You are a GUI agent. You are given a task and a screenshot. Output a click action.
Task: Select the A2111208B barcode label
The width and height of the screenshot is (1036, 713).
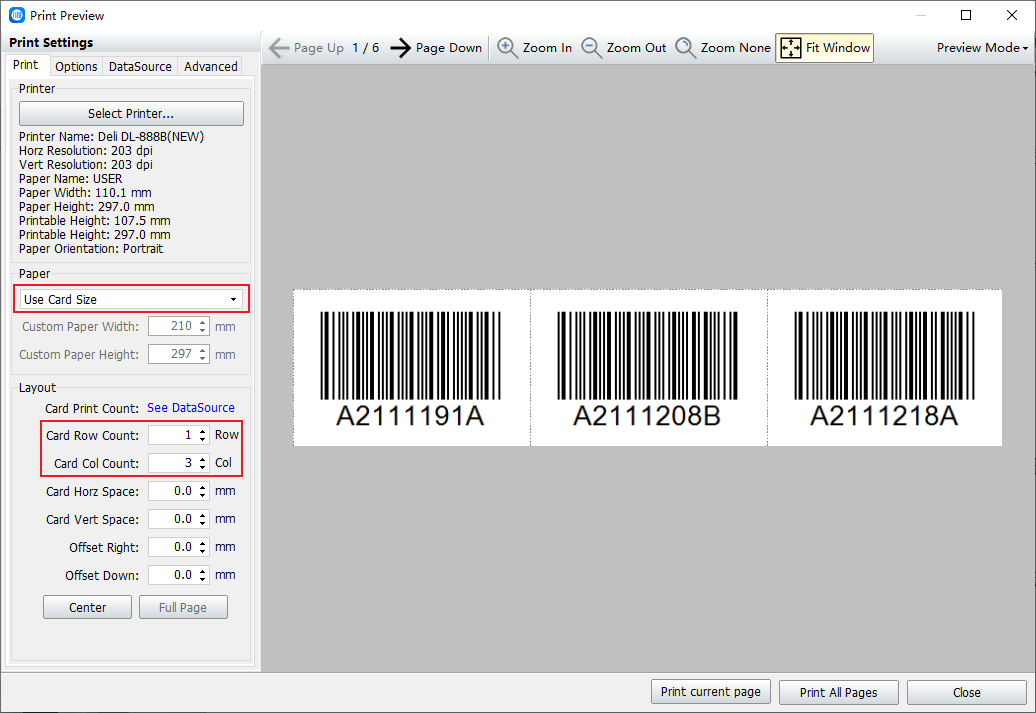[x=648, y=368]
